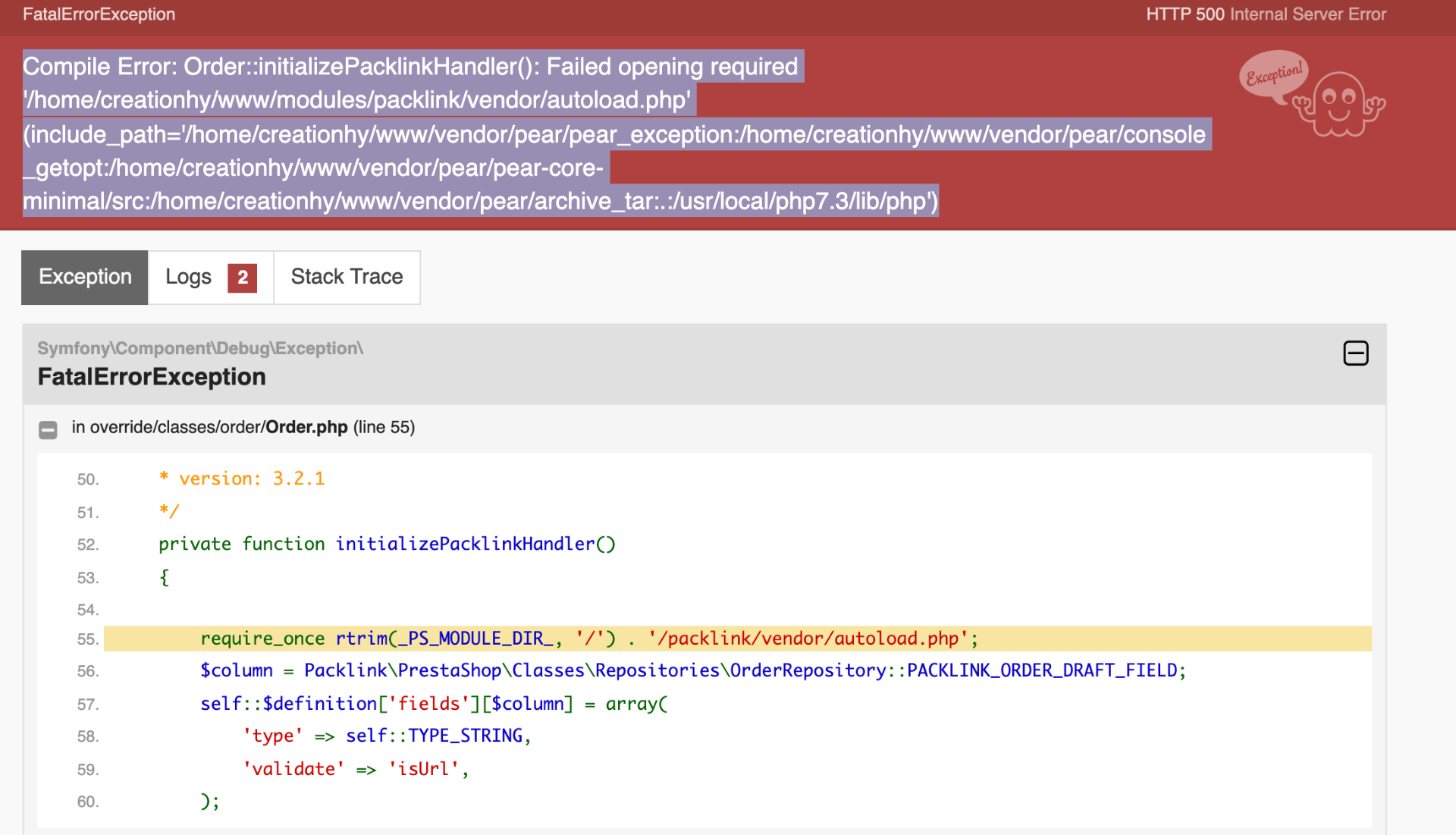This screenshot has height=835, width=1456.
Task: Click the Symfony\Component\Debug\Exception namespace text
Action: pyautogui.click(x=200, y=348)
